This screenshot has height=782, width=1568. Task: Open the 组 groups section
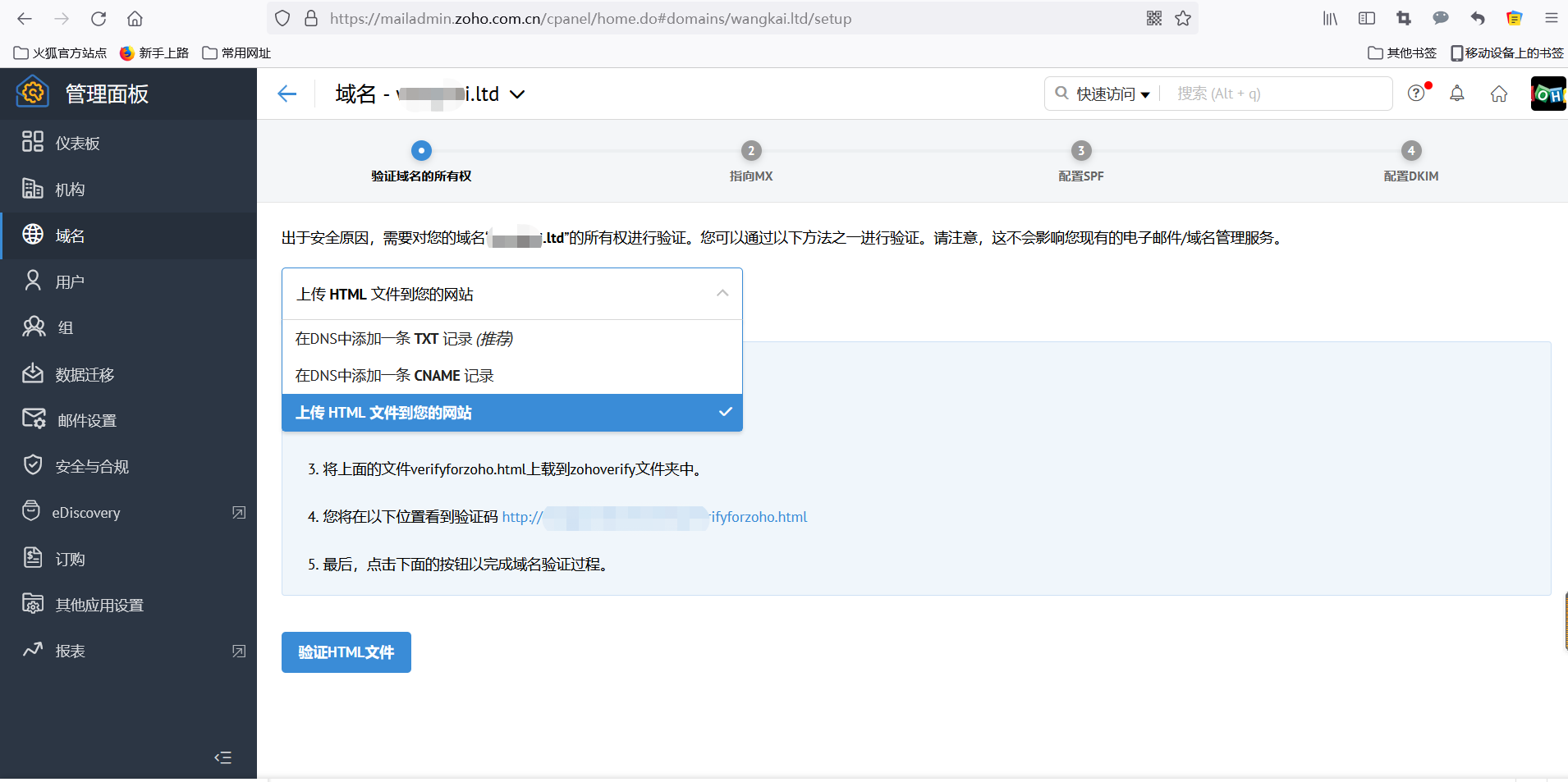point(128,328)
